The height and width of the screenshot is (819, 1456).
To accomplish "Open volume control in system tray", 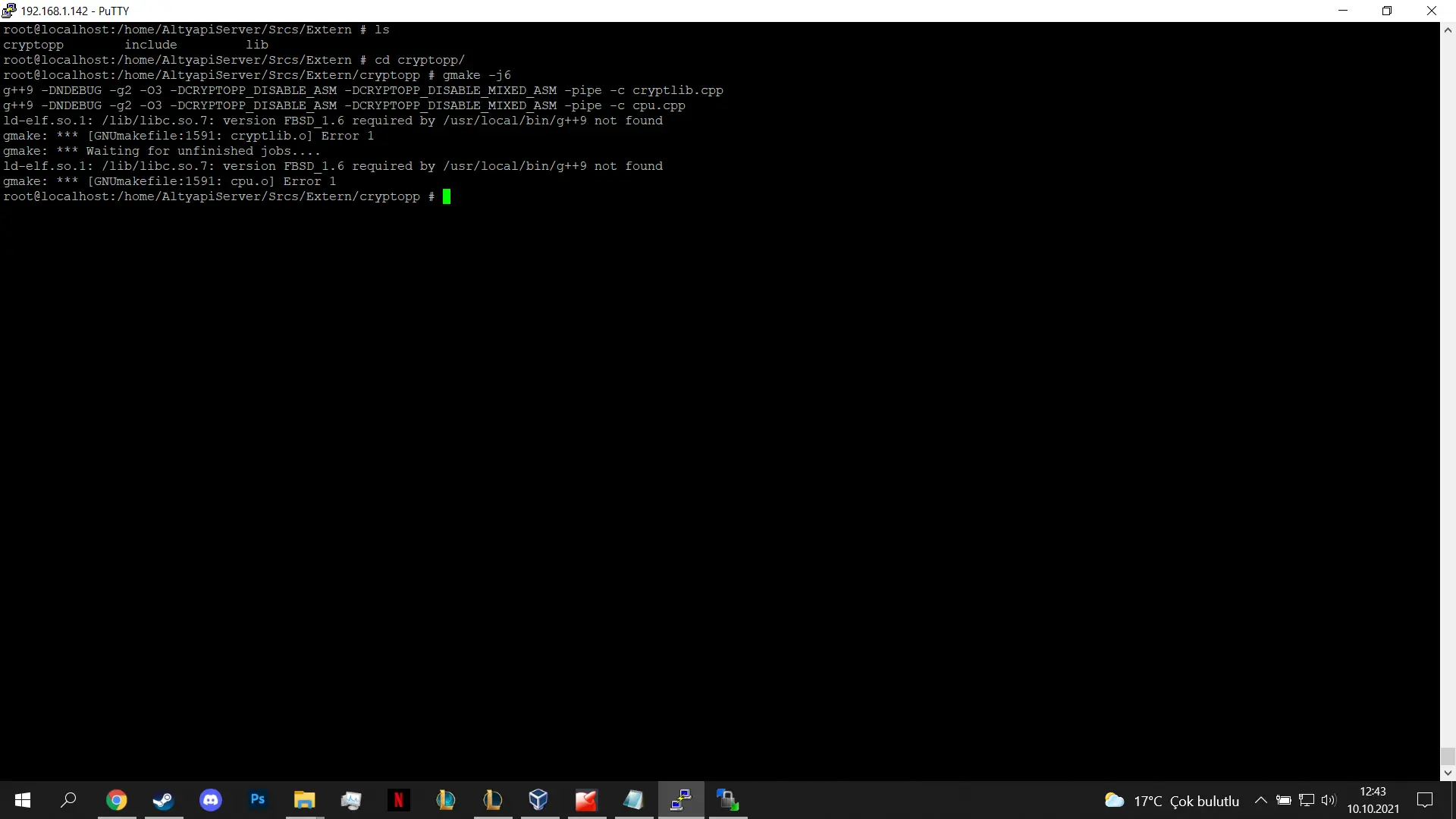I will pos(1328,800).
